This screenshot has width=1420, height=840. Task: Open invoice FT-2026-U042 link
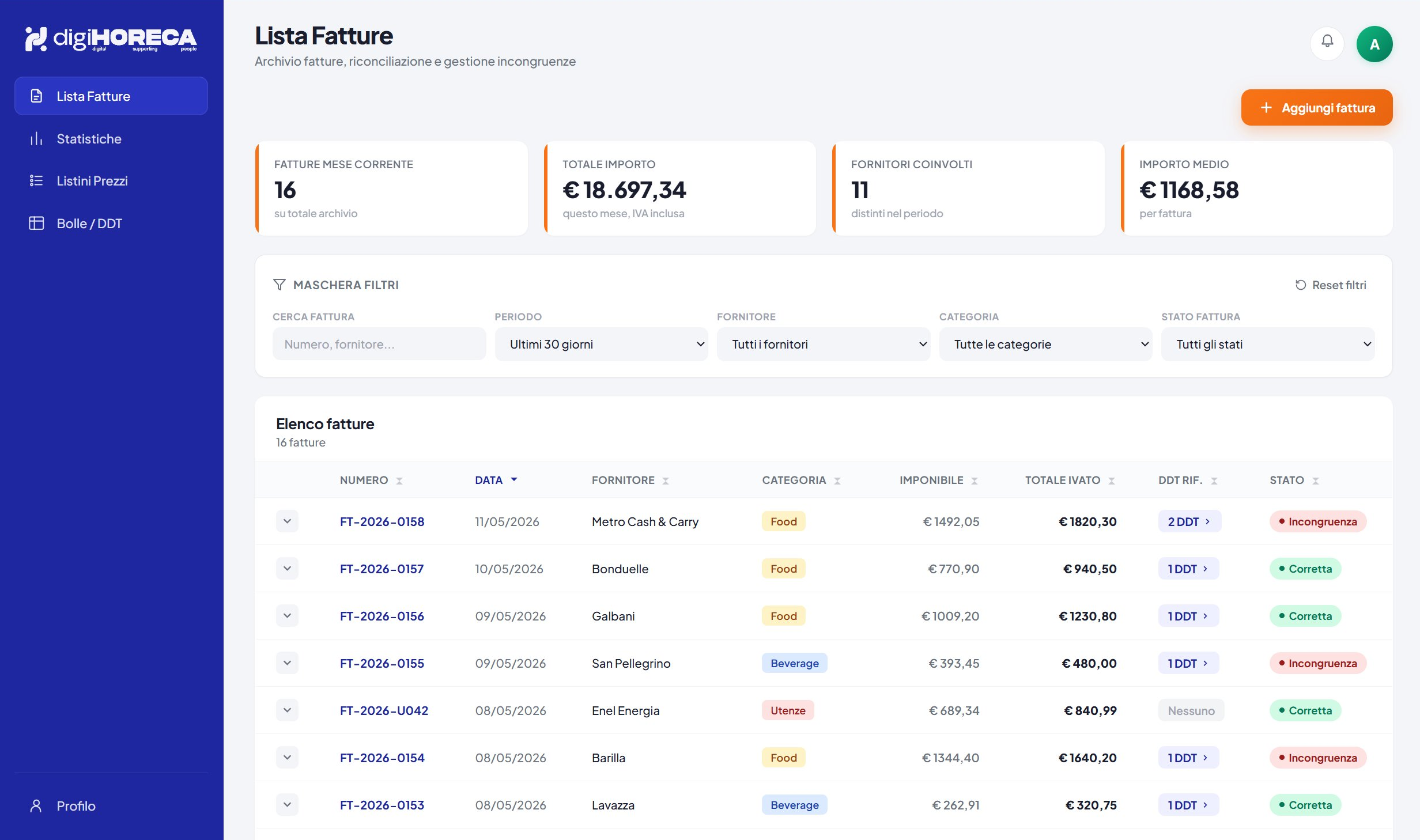pyautogui.click(x=384, y=710)
